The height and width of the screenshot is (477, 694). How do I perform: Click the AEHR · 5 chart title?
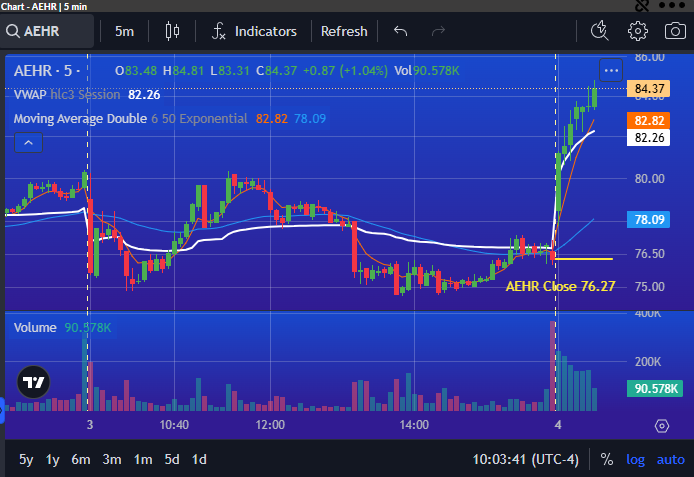46,71
